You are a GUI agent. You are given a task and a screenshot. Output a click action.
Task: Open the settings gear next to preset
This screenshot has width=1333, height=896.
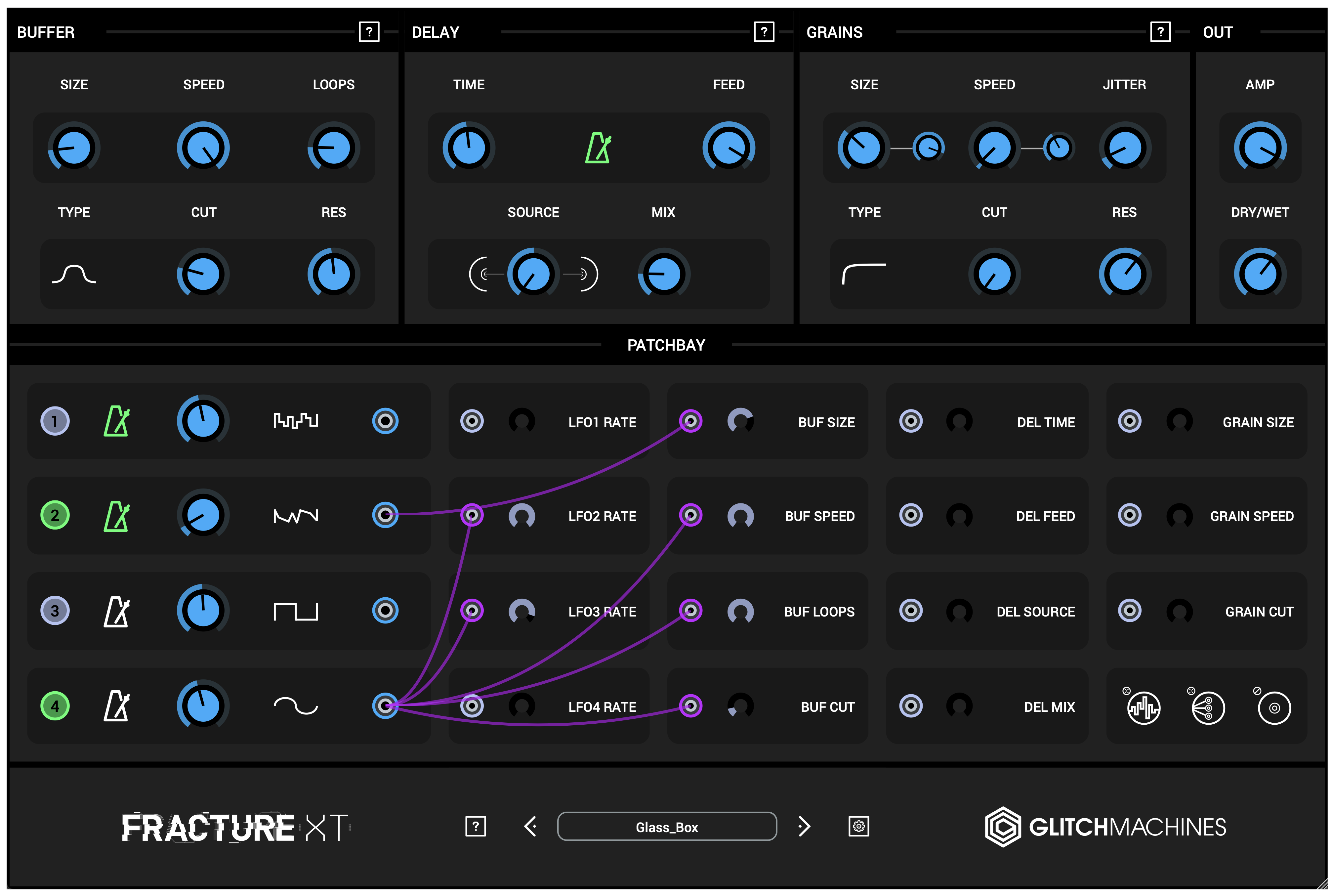pos(858,826)
